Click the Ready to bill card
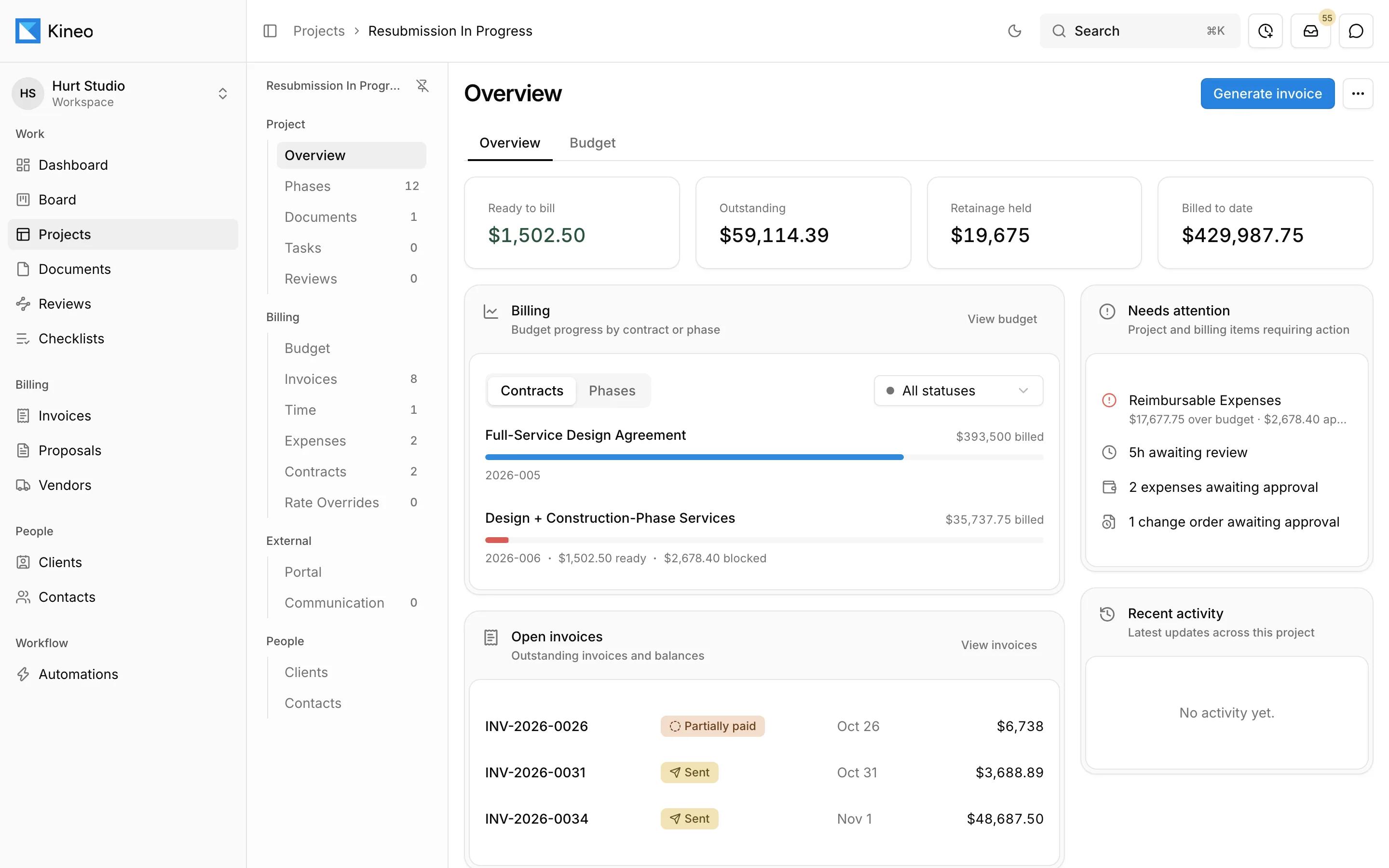The height and width of the screenshot is (868, 1389). [572, 223]
